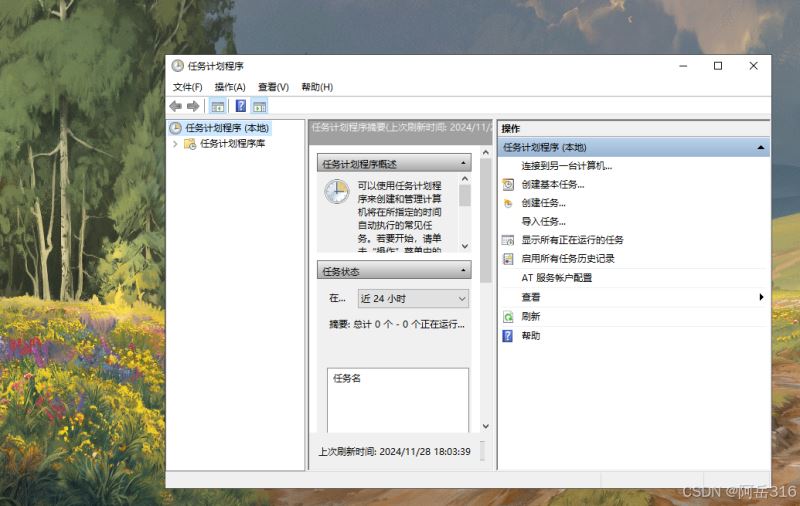Collapse the 任务计划程序概述 section
The image size is (800, 506).
click(463, 163)
